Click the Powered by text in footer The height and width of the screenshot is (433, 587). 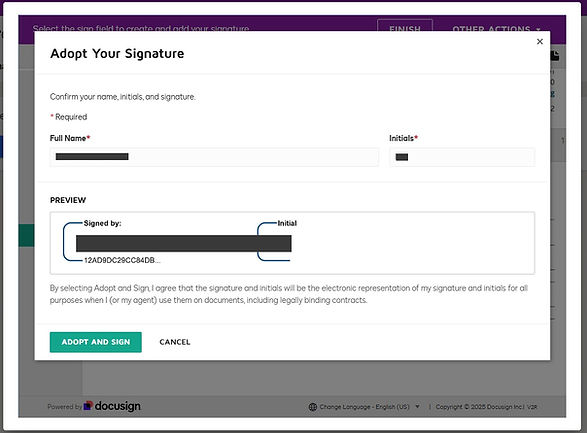tap(64, 407)
